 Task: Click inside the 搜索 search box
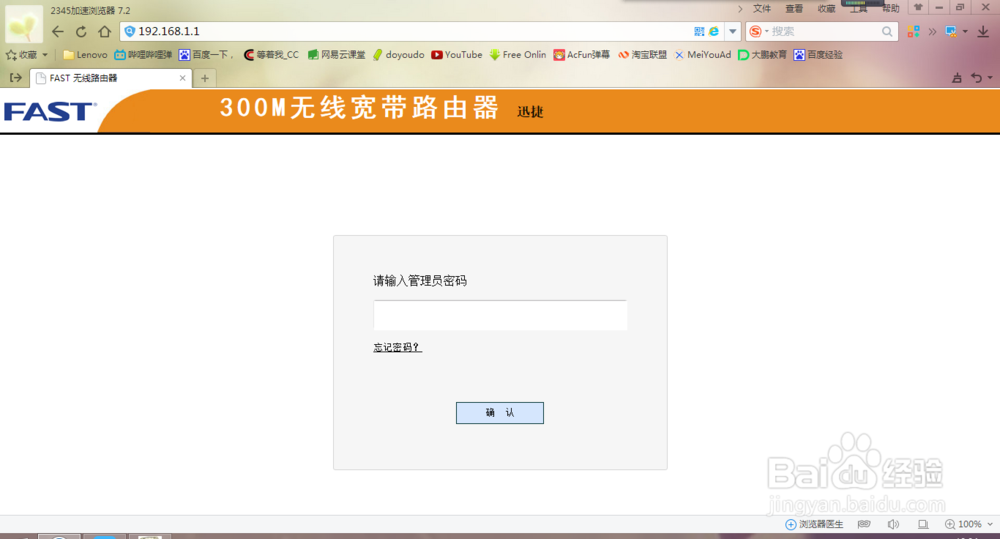(825, 31)
